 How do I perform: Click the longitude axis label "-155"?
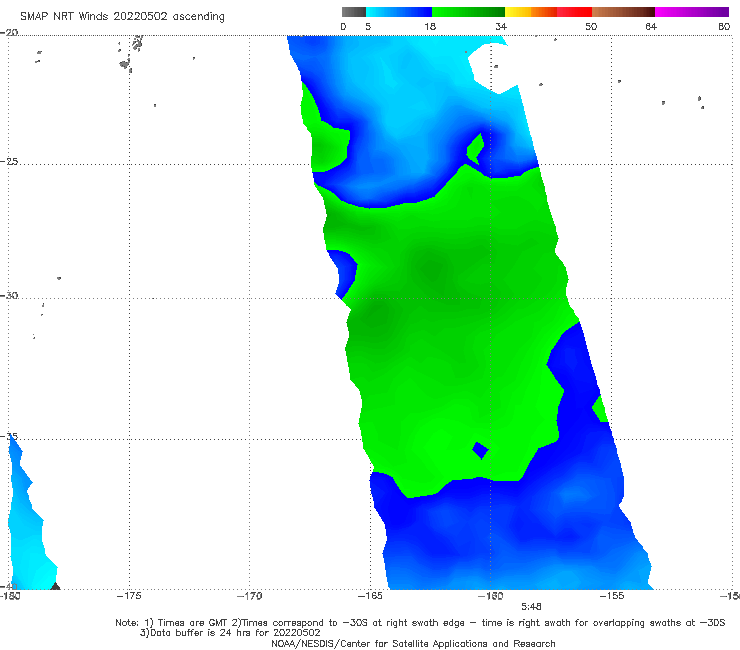pos(612,596)
